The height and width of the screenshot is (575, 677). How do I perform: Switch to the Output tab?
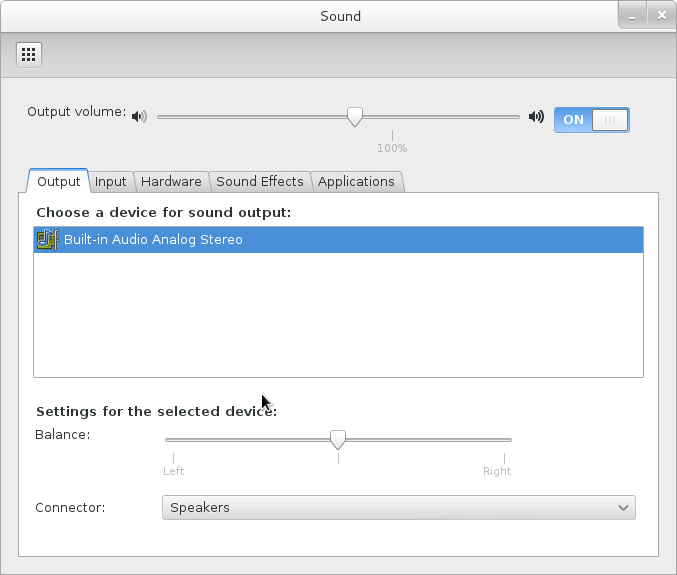tap(58, 181)
